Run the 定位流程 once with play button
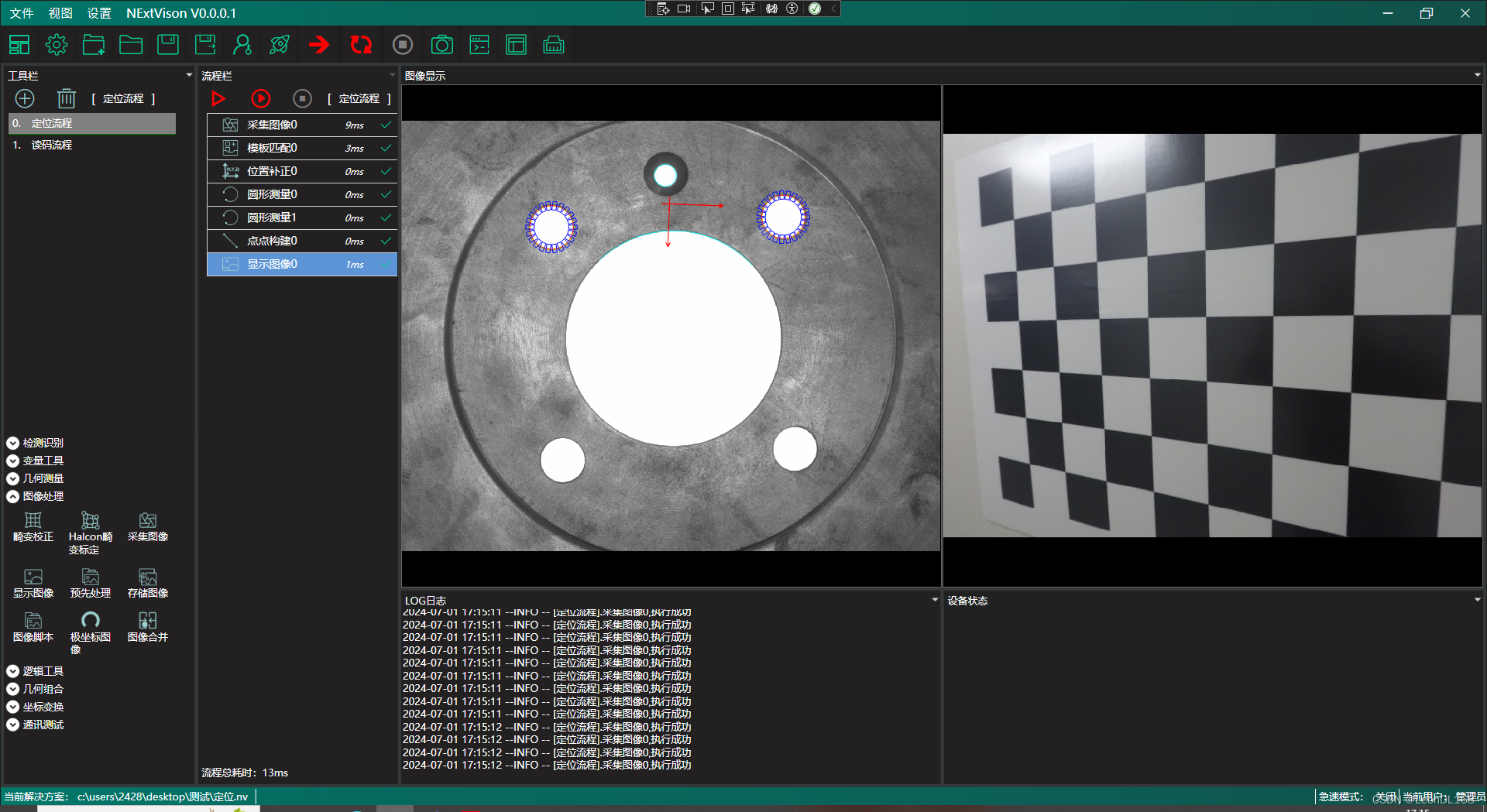Screen dimensions: 1487x812 point(218,98)
